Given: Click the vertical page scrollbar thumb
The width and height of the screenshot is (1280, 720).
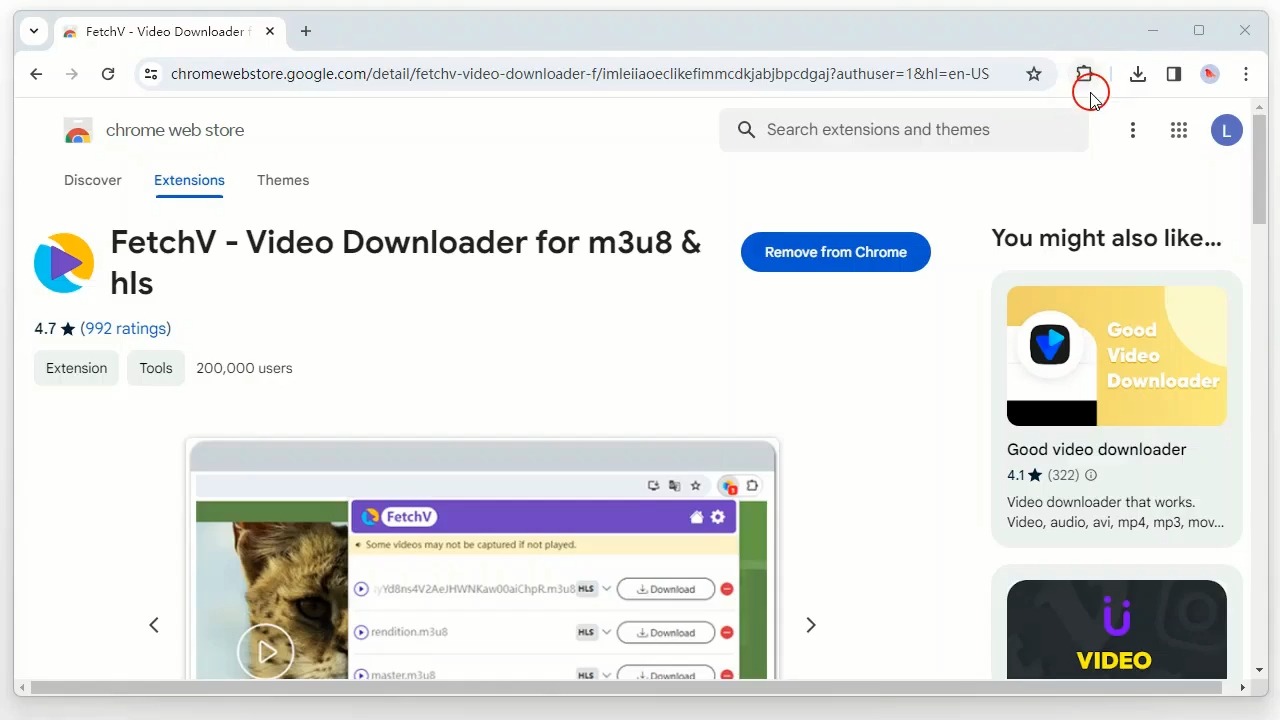Looking at the screenshot, I should click(x=1260, y=169).
